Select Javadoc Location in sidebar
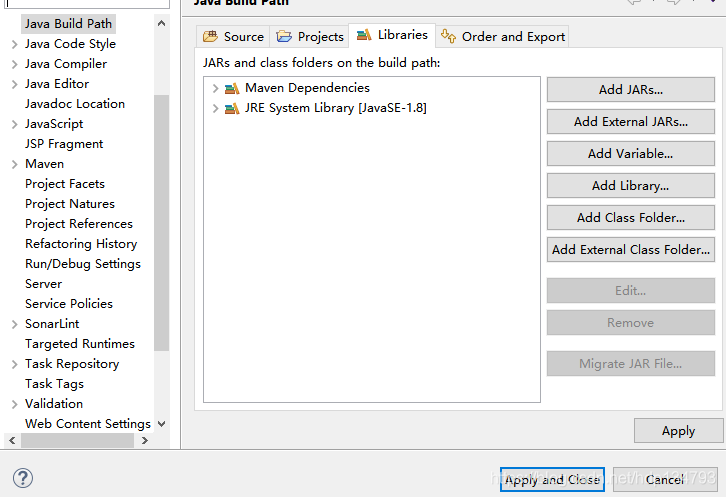Screen dimensions: 726x497 click(x=75, y=104)
